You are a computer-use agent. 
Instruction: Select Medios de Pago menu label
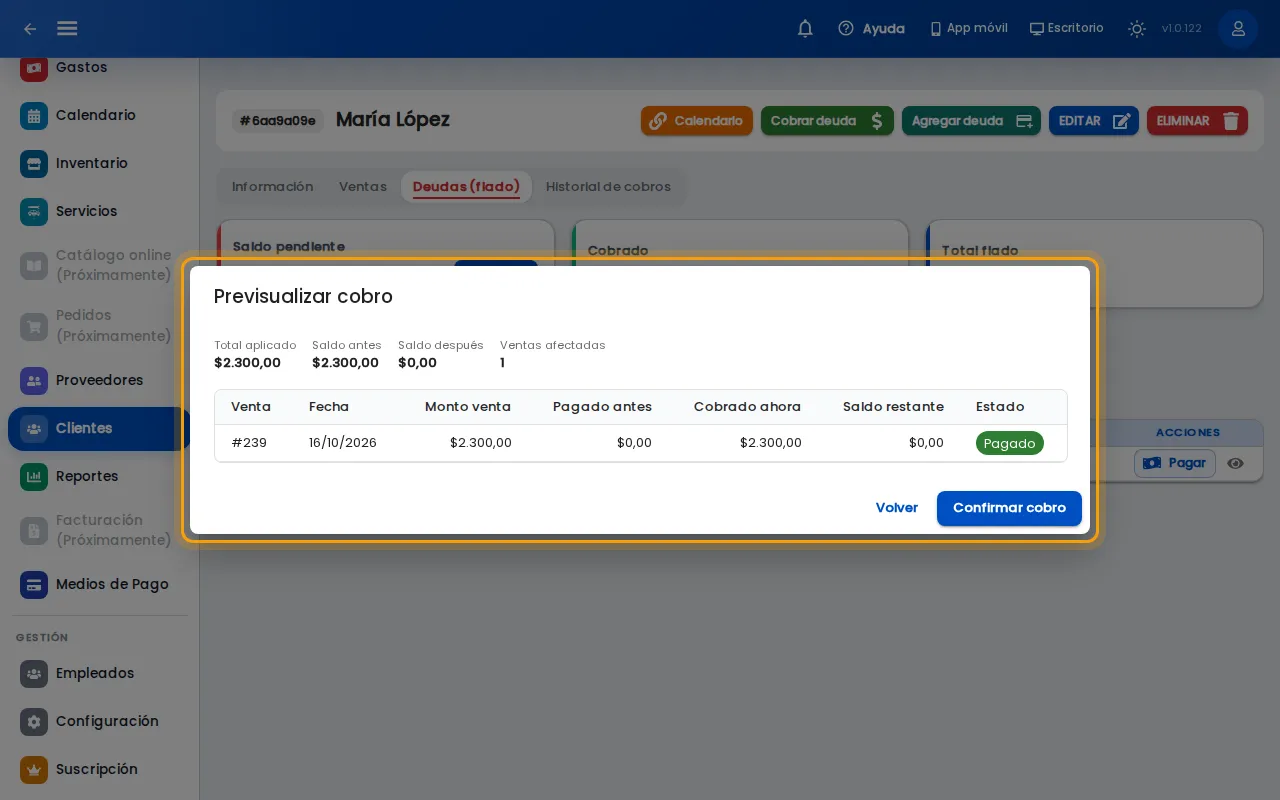112,584
